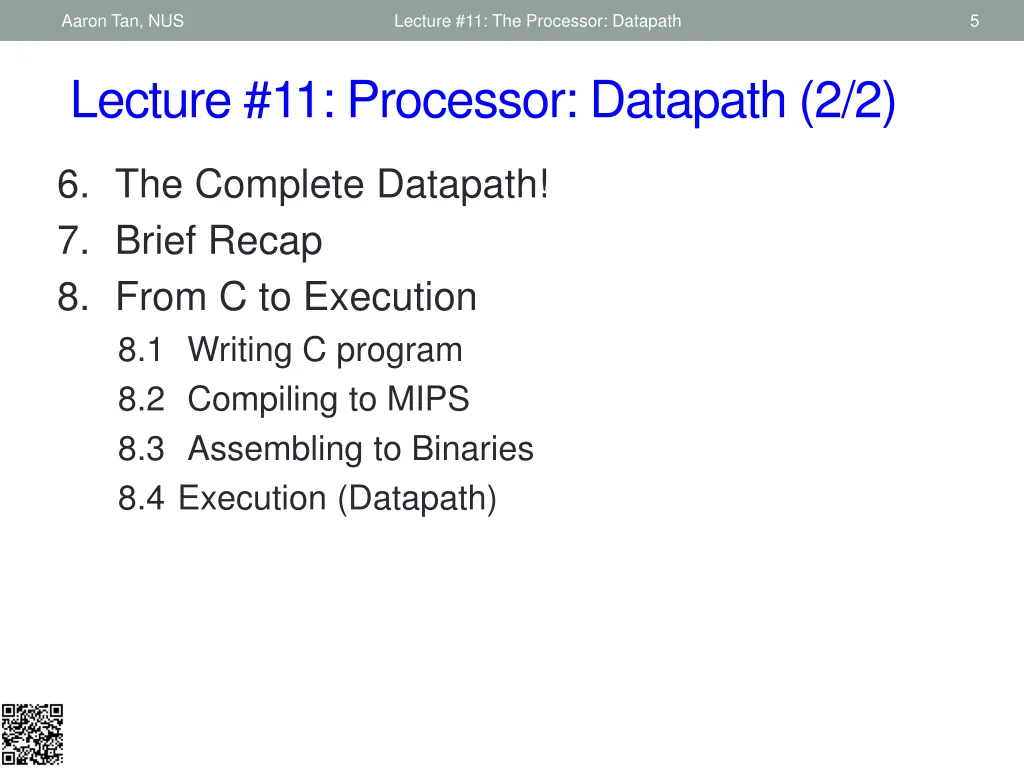This screenshot has height=768, width=1024.
Task: Click the QR code in bottom-left corner
Action: pos(32,735)
